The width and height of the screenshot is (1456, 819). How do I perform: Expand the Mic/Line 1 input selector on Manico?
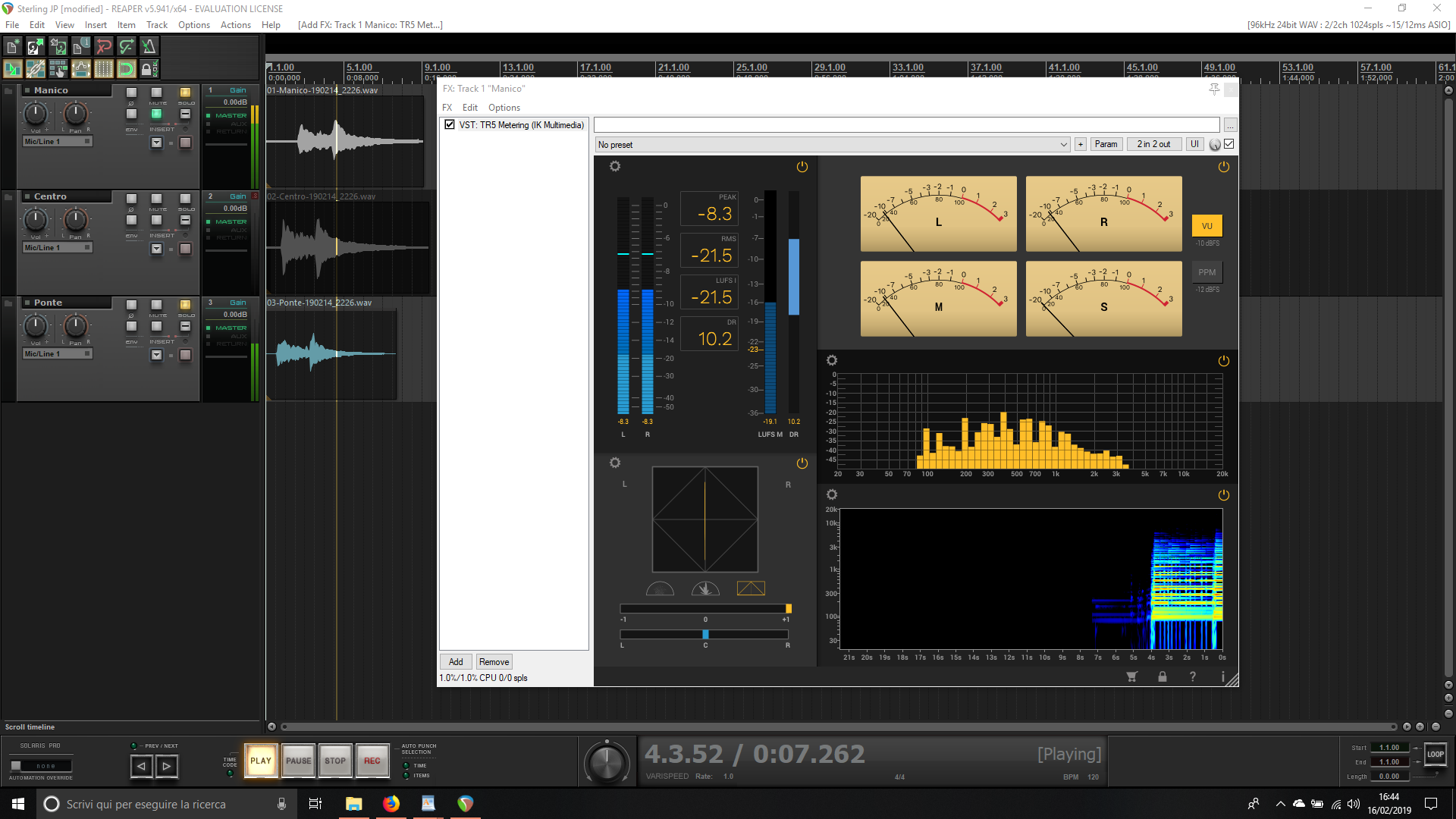[57, 142]
